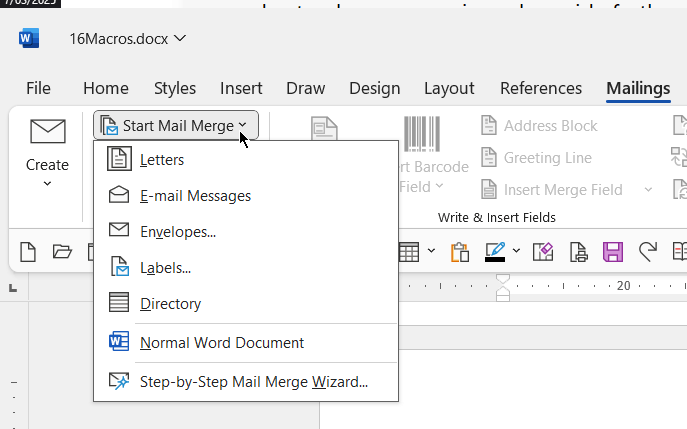Click the Print Preview icon
Image resolution: width=687 pixels, height=429 pixels.
pyautogui.click(x=578, y=252)
